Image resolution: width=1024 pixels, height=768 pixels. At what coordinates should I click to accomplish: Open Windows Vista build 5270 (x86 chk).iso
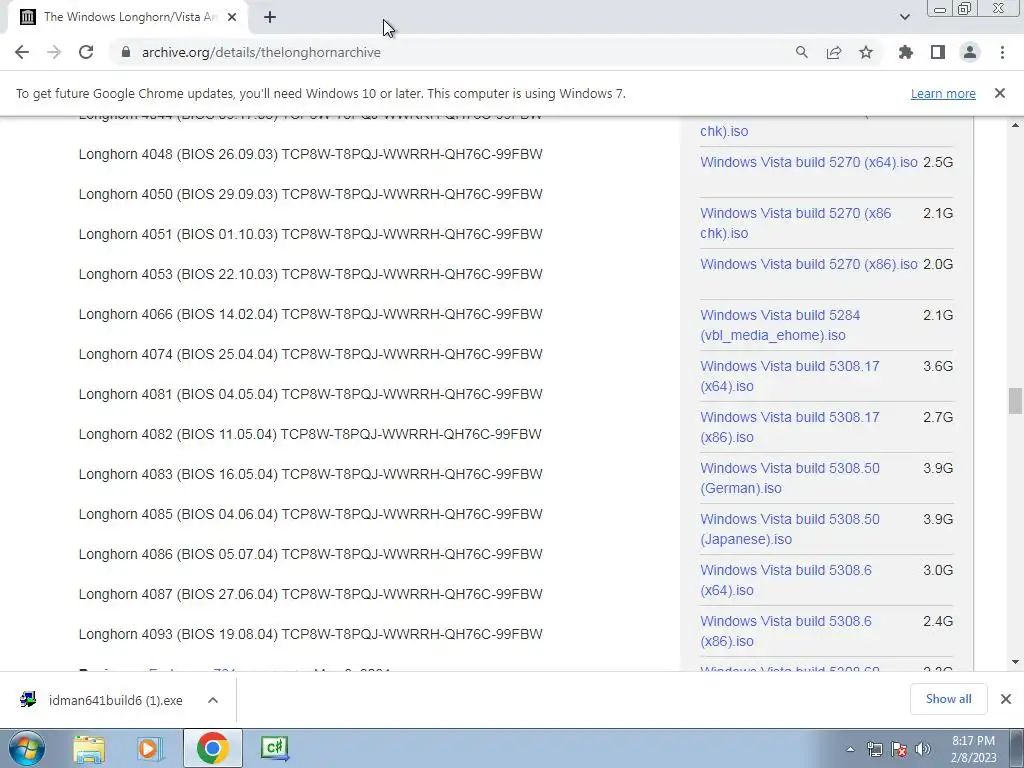pyautogui.click(x=795, y=223)
